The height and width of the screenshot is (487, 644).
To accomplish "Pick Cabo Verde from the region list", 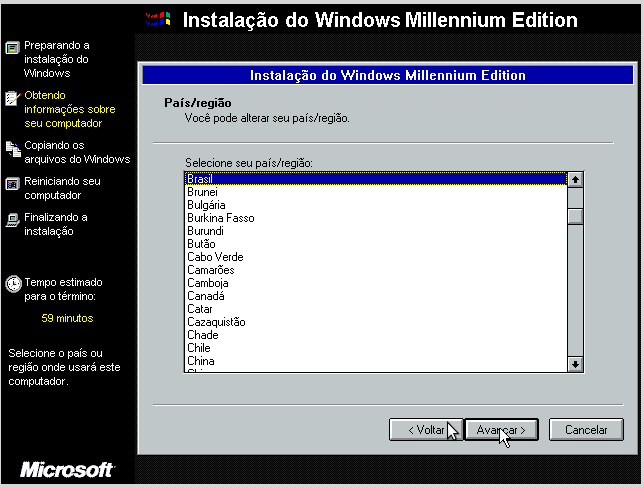I will pyautogui.click(x=376, y=257).
